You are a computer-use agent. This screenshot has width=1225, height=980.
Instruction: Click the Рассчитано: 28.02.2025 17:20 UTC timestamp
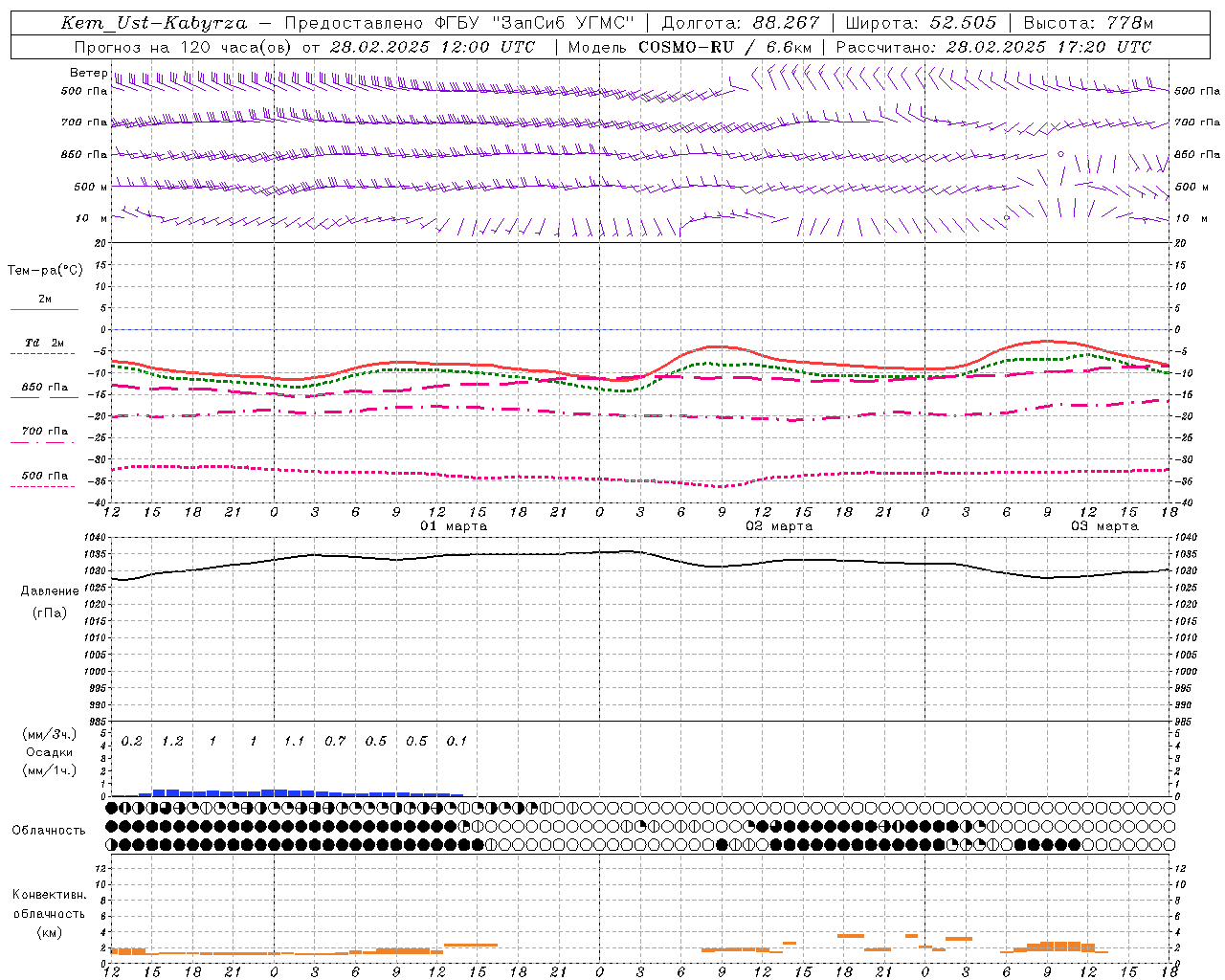[x=993, y=47]
